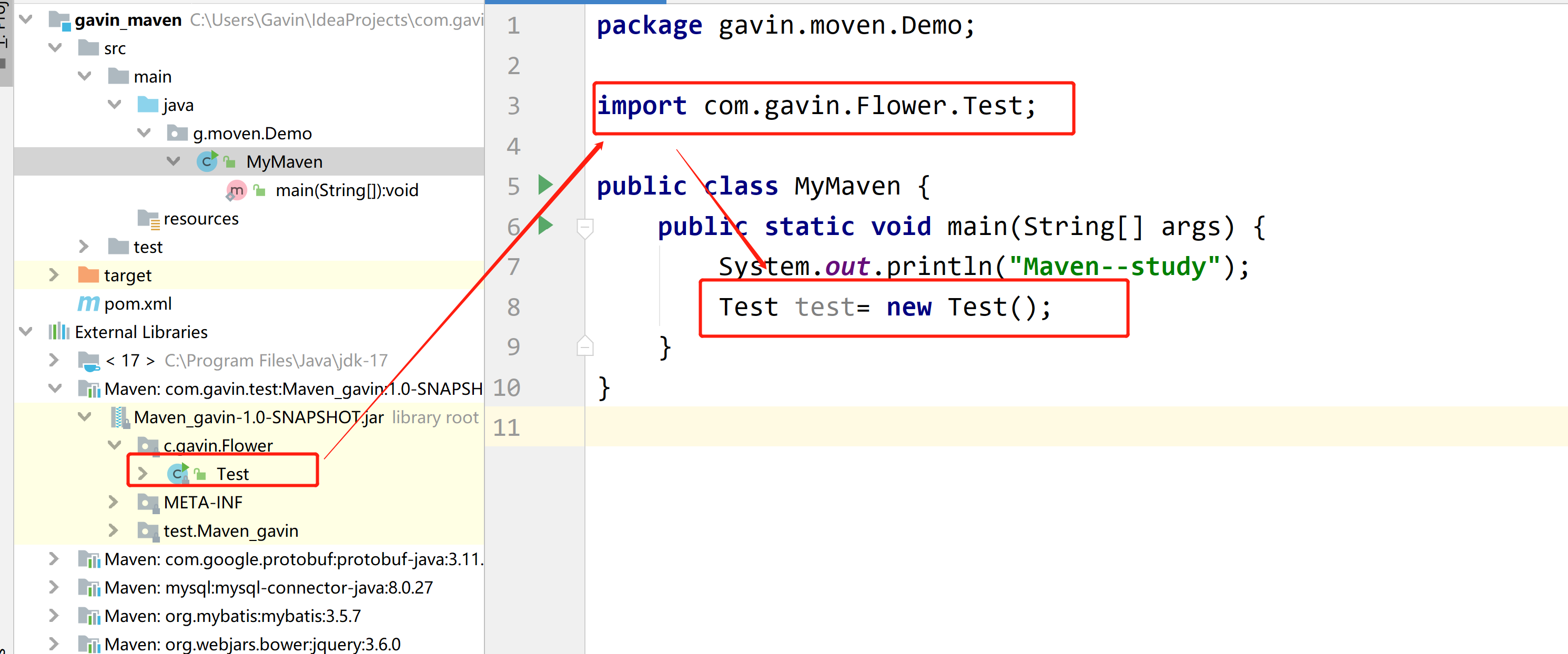This screenshot has width=1568, height=654.
Task: Select test.Maven_gavin package in jar
Action: 230,530
